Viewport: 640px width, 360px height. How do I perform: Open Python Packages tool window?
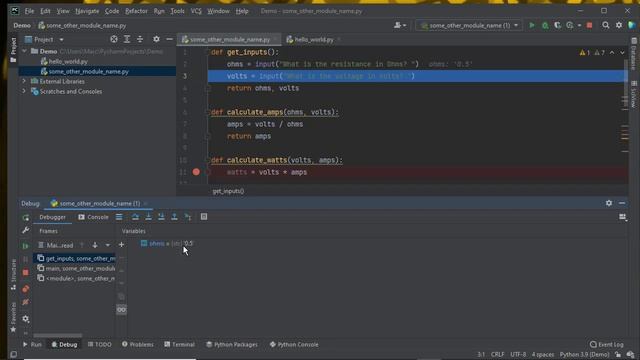[232, 344]
